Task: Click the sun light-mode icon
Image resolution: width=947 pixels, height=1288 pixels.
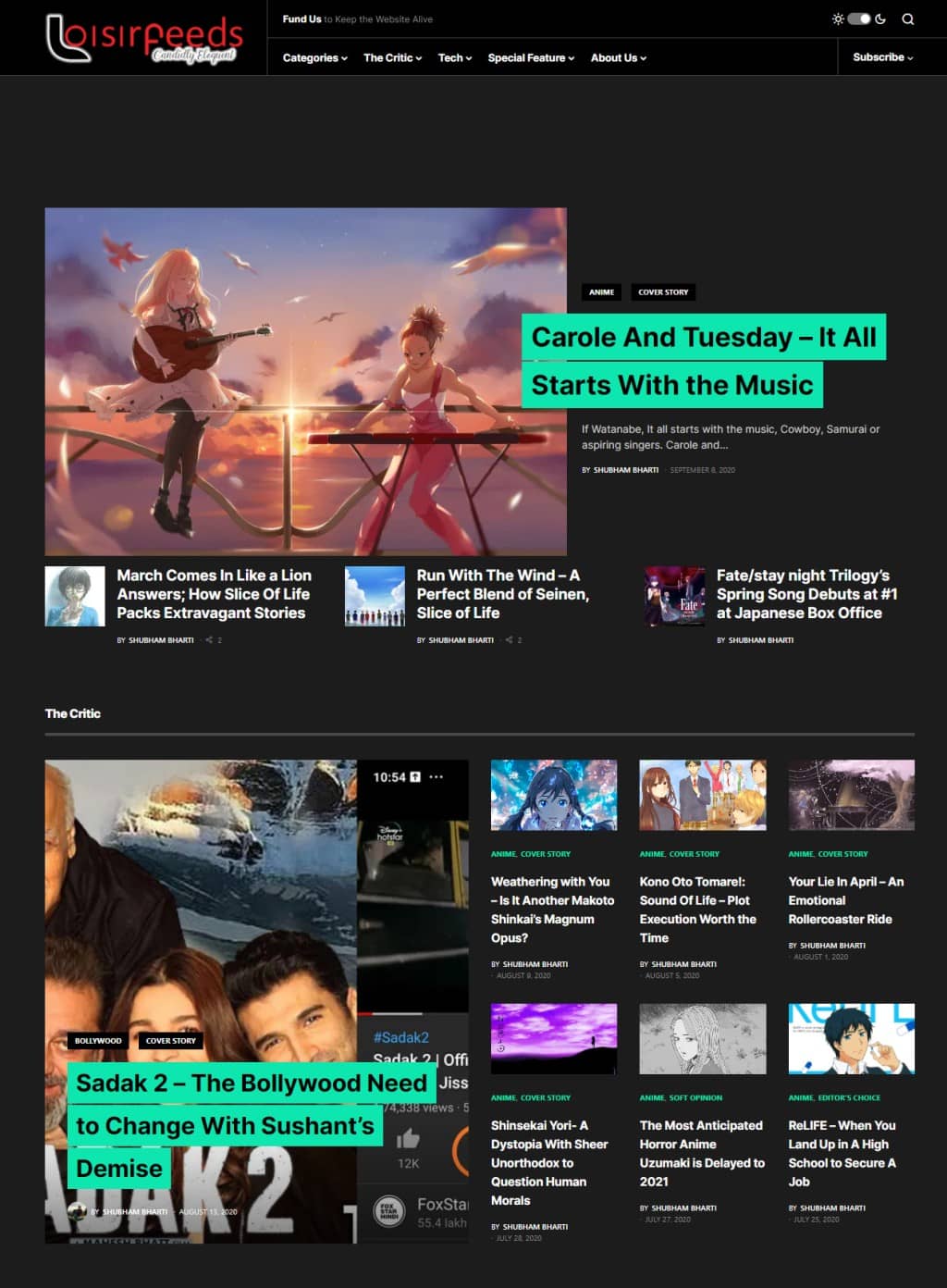Action: click(838, 19)
